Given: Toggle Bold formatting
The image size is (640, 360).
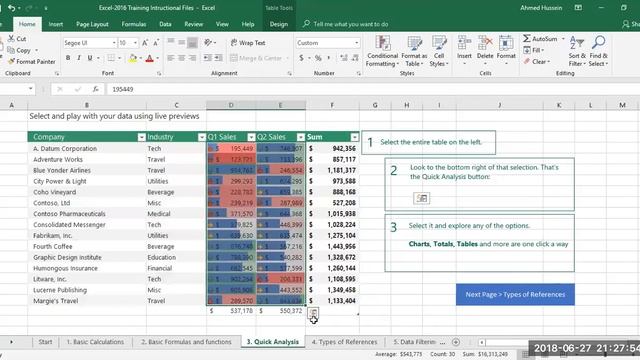Looking at the screenshot, I should tap(68, 58).
